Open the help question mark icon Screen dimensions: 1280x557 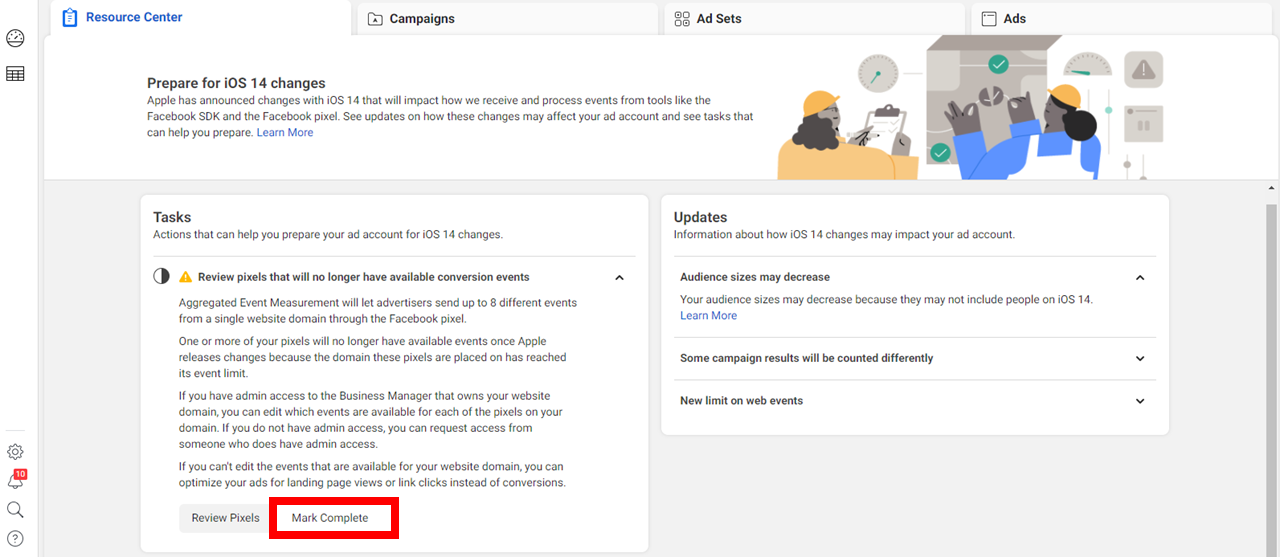[15, 539]
